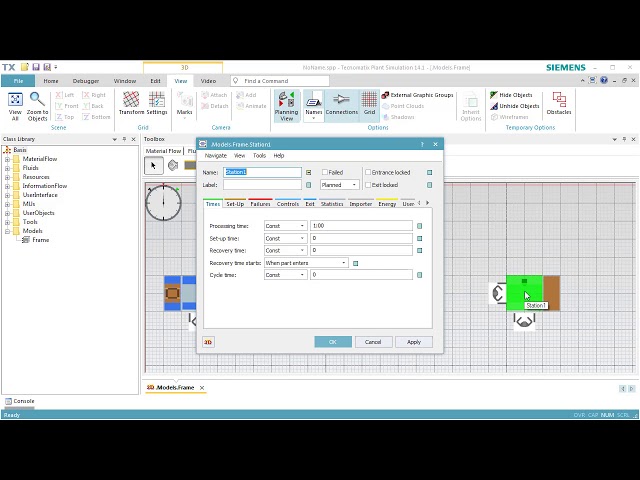Toggle inheritance for Set-up time
The image size is (640, 480).
[419, 238]
